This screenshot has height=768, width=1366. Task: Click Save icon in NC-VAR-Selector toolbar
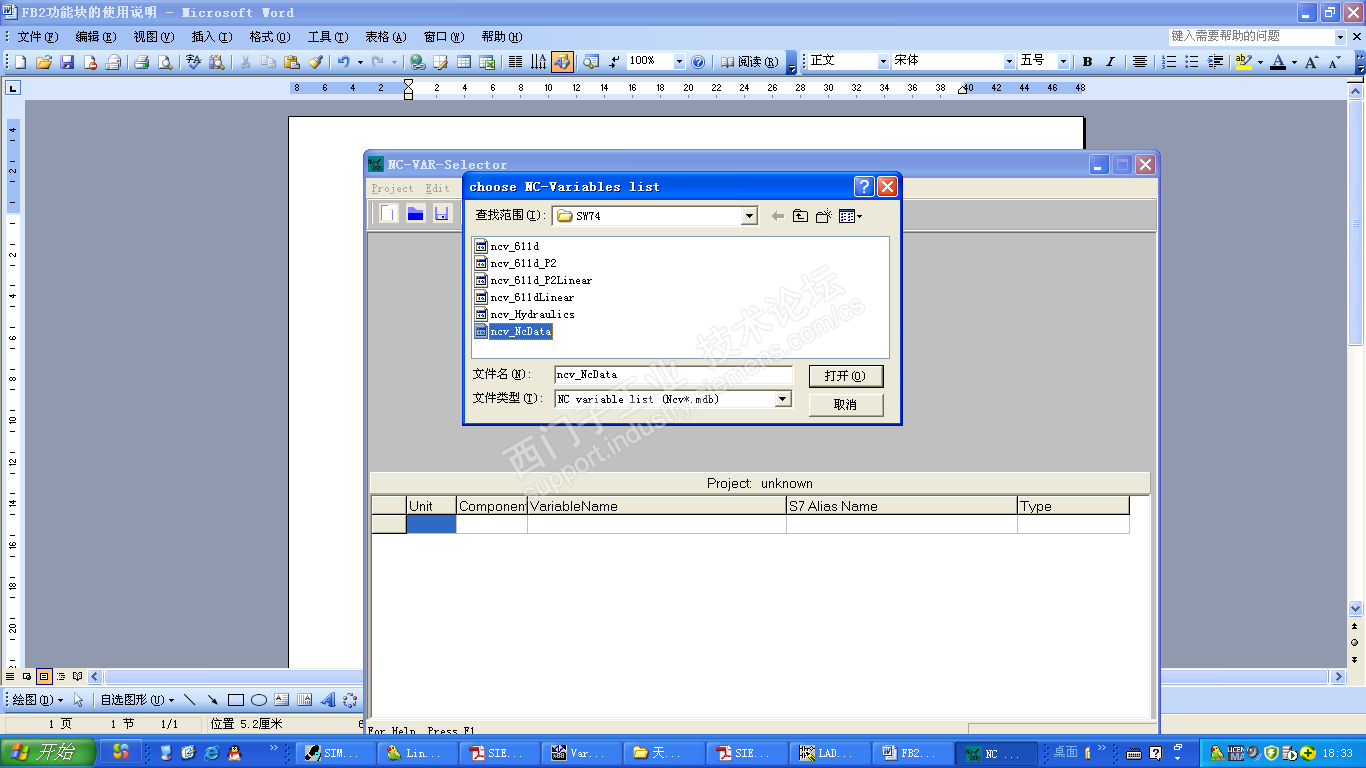pos(441,213)
